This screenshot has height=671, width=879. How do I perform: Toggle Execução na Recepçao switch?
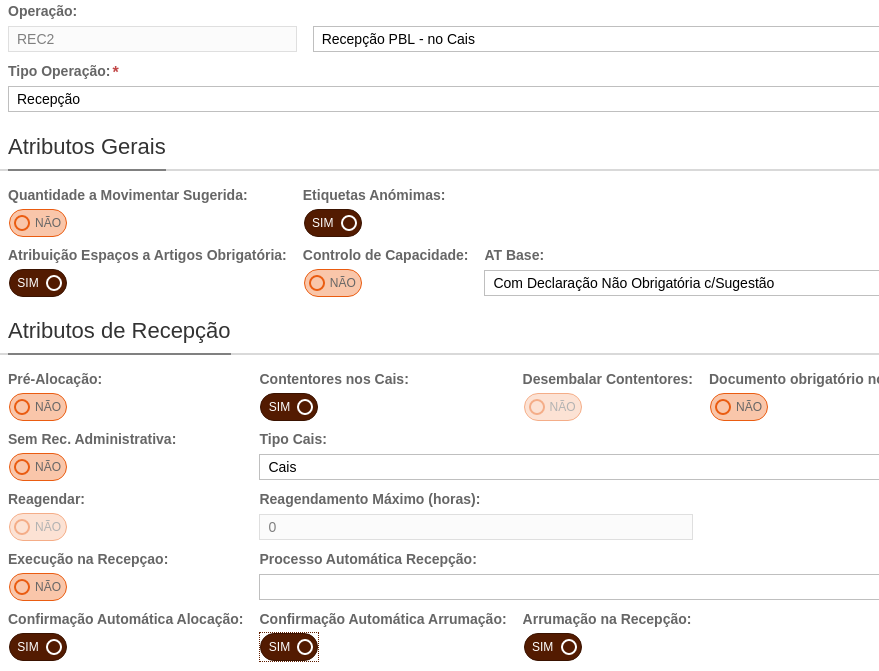[x=38, y=587]
